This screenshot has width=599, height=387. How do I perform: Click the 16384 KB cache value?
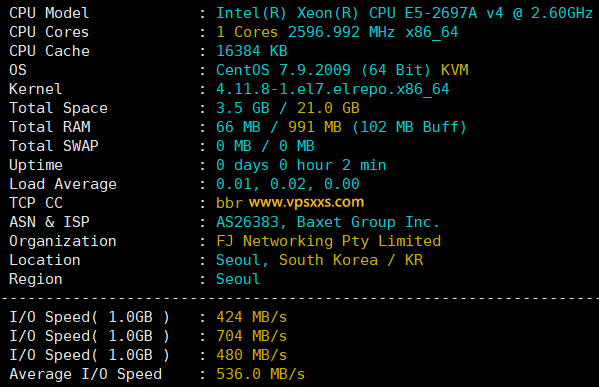252,51
